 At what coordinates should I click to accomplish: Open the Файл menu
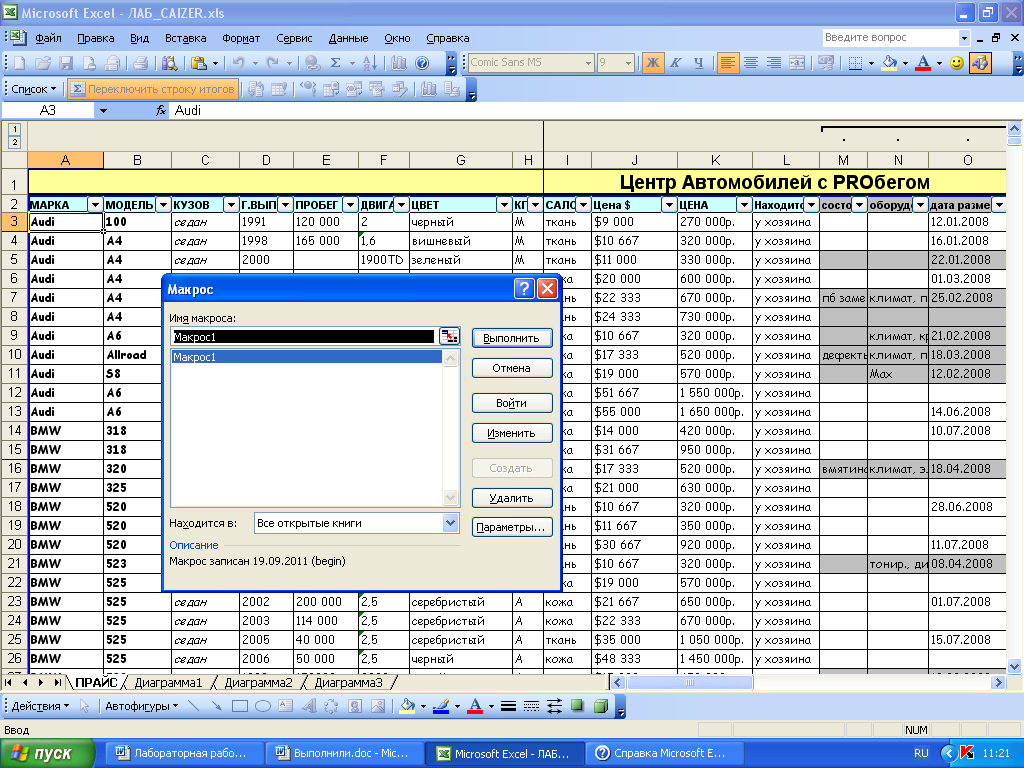[48, 38]
